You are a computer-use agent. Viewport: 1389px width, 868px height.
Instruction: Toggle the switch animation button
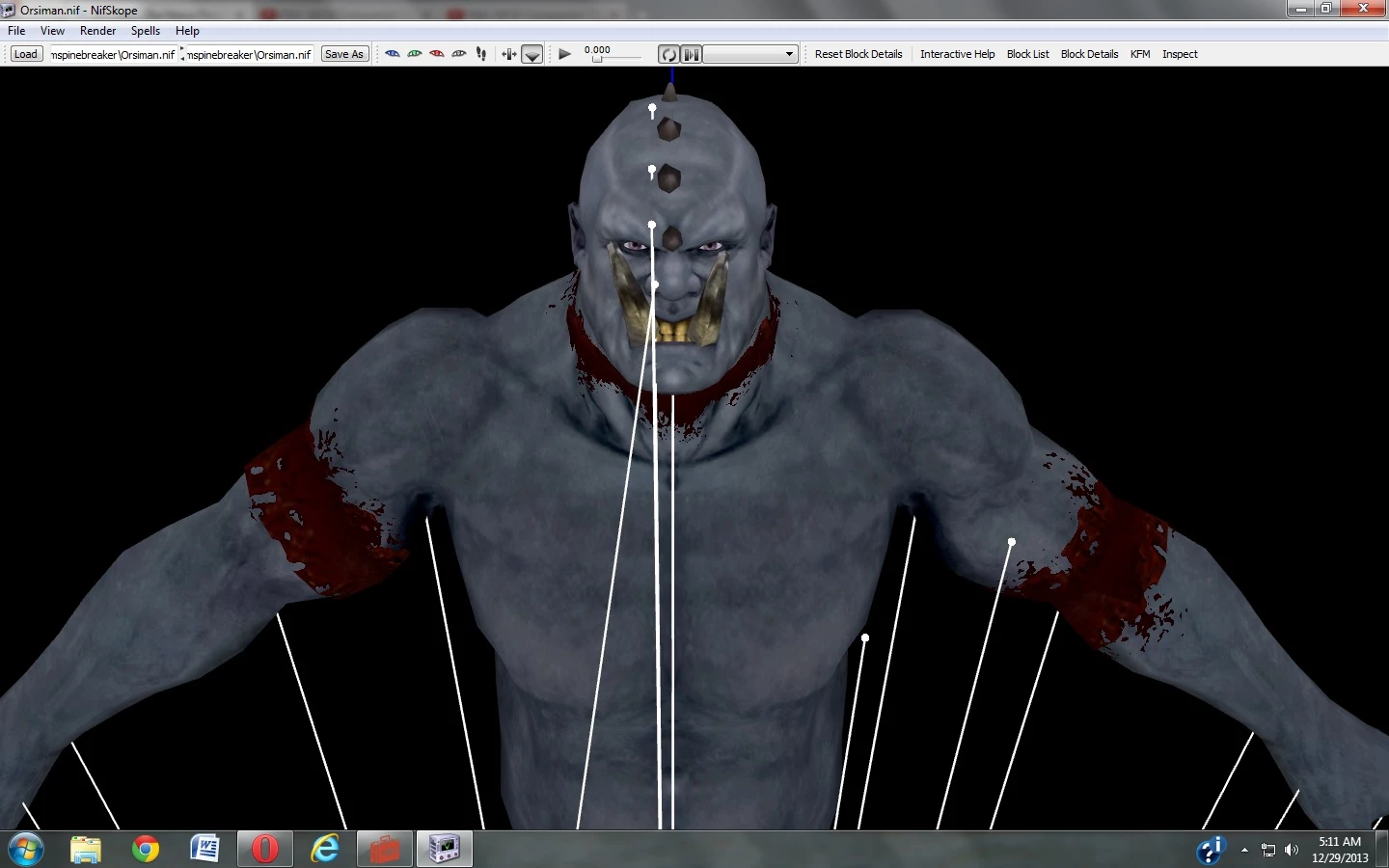691,54
